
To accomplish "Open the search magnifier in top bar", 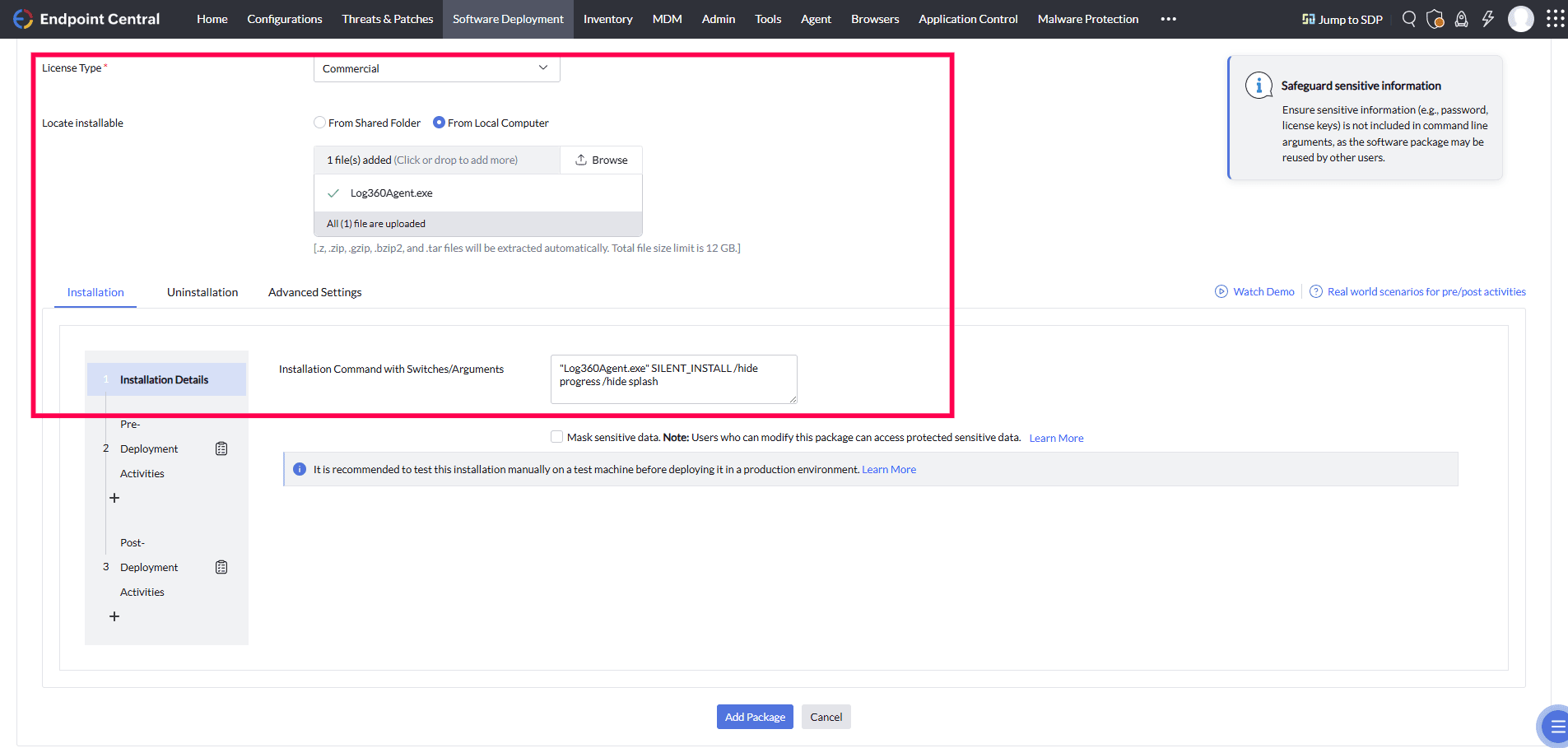I will 1409,19.
